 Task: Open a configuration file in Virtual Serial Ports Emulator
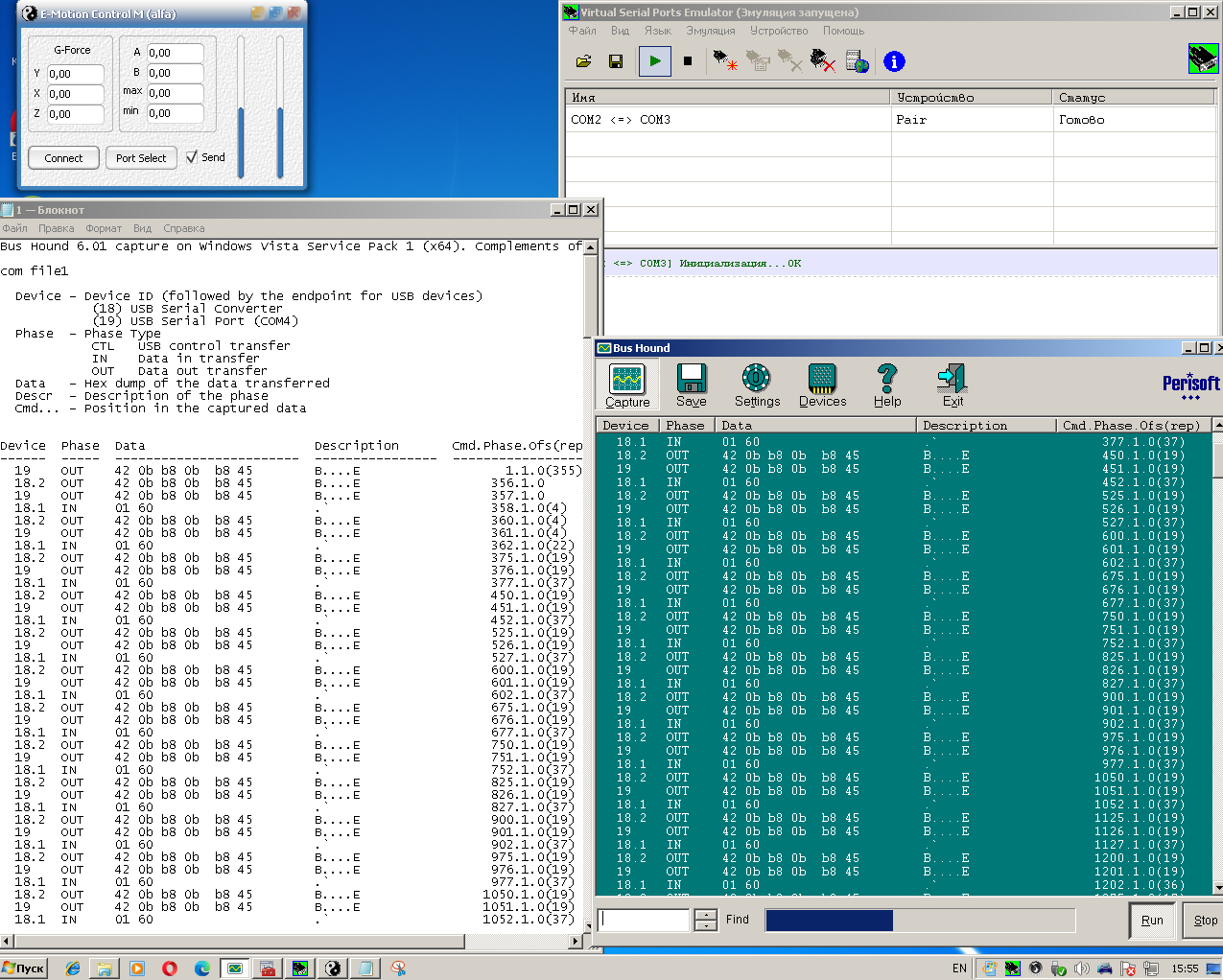(x=583, y=61)
